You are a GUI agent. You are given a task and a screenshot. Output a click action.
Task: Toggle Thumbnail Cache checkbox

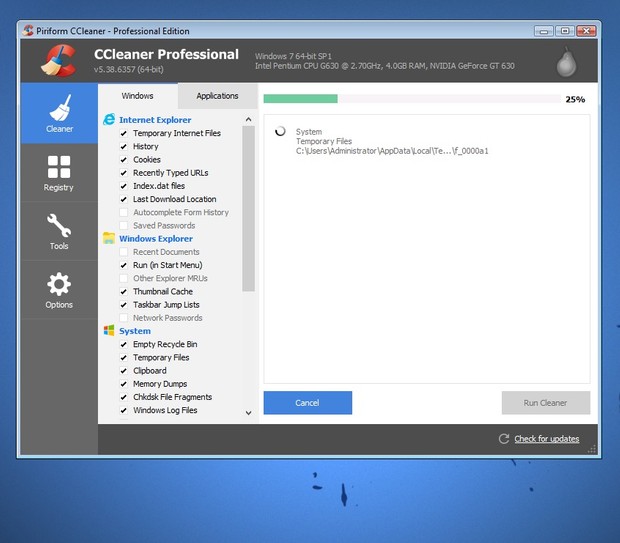pyautogui.click(x=124, y=291)
